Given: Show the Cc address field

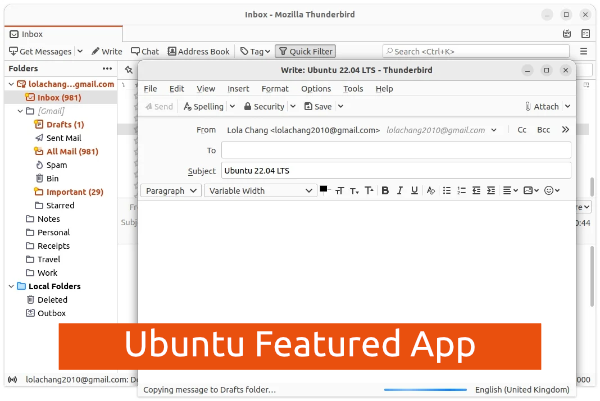Looking at the screenshot, I should coord(522,130).
